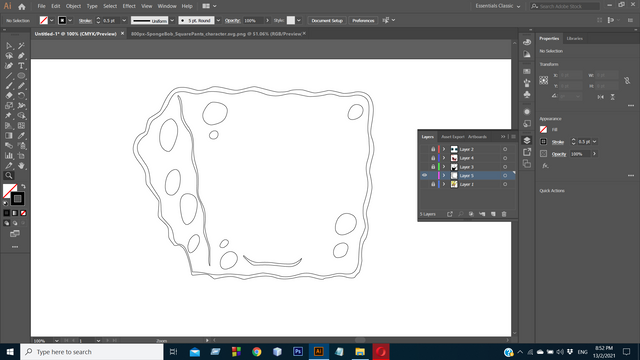Select the Line Segment tool
640x360 pixels.
9,76
